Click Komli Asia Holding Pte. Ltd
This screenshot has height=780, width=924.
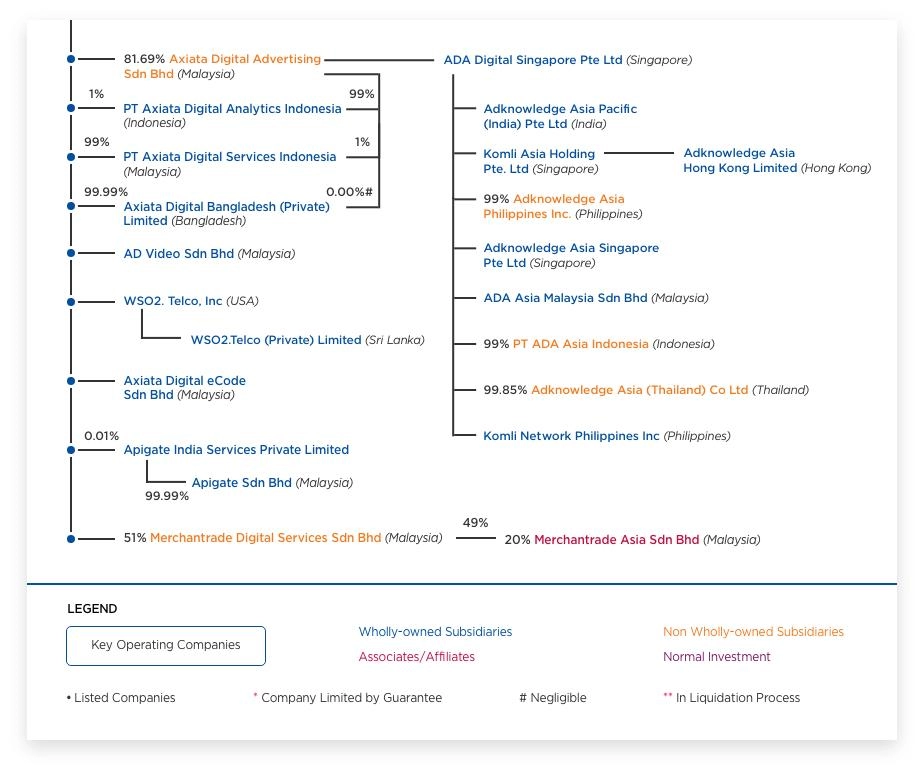click(540, 161)
